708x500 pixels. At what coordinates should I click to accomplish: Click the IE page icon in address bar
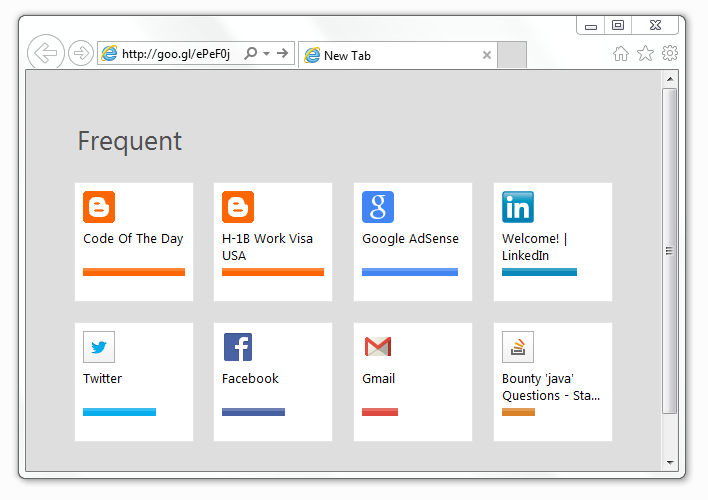point(109,53)
